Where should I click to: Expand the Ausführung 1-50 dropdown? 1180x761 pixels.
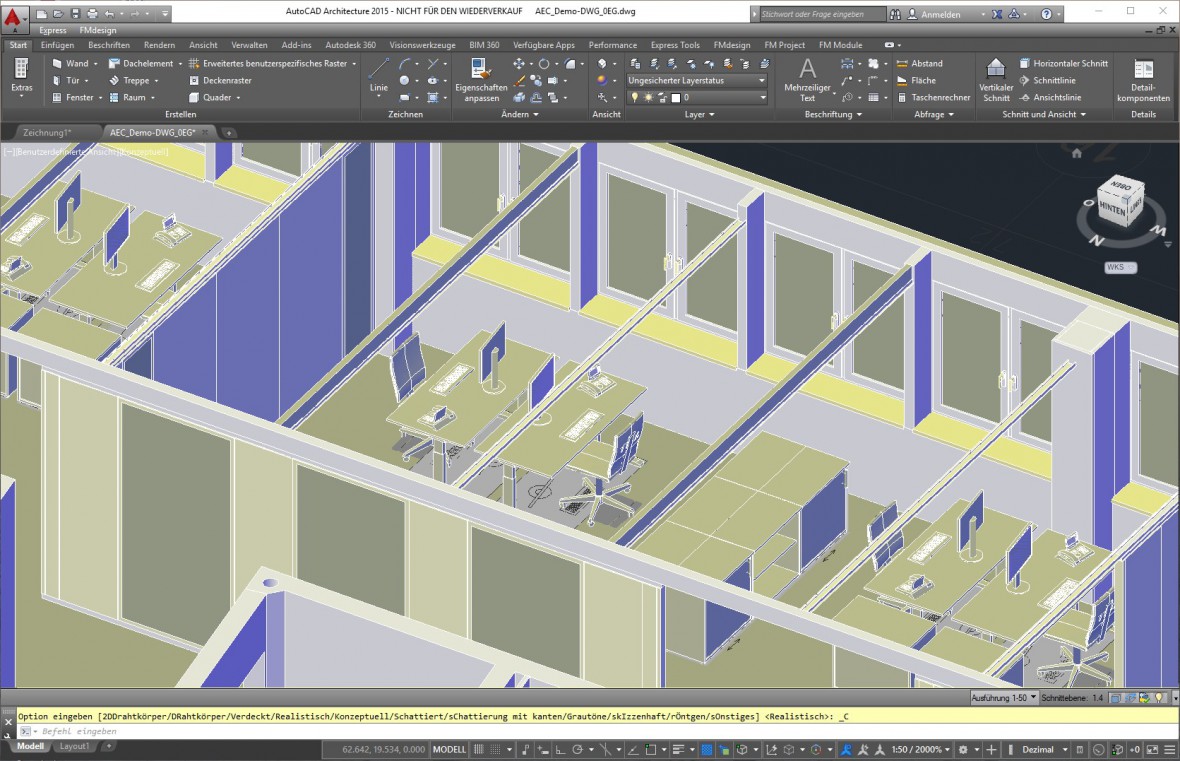tap(1004, 697)
